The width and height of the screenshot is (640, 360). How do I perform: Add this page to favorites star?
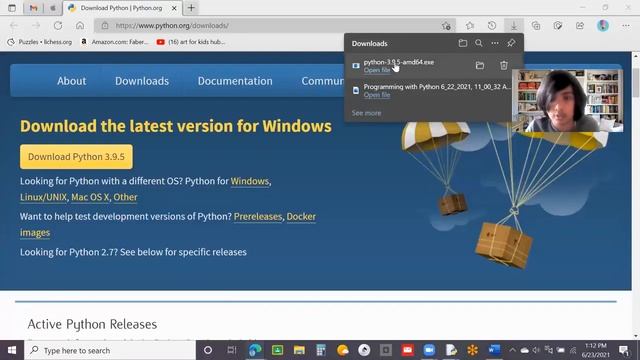point(446,26)
